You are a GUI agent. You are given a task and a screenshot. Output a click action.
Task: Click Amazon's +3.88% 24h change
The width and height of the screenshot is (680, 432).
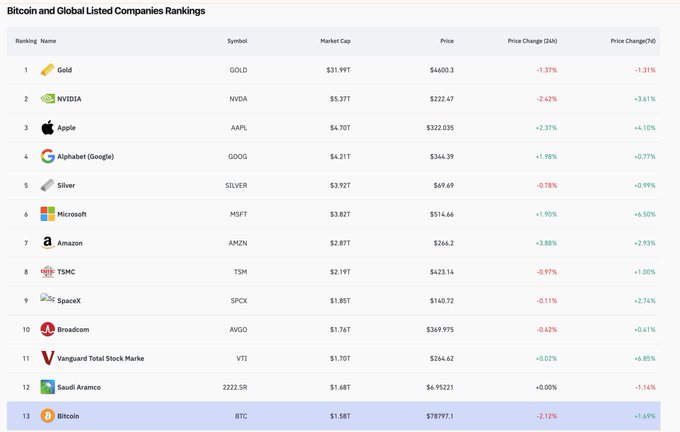[x=546, y=243]
